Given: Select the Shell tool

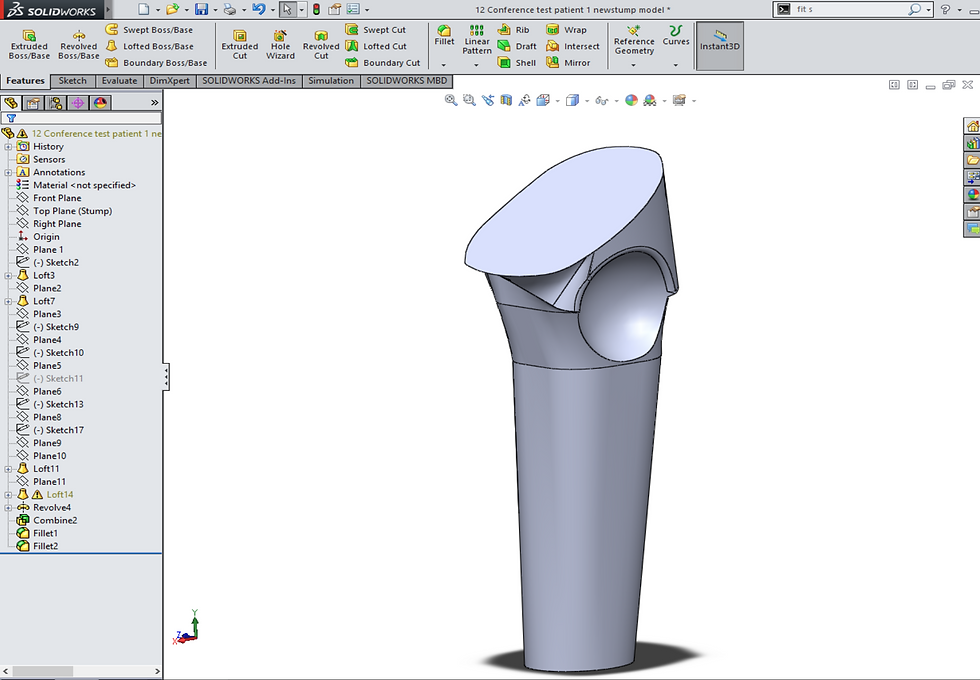Looking at the screenshot, I should (517, 62).
